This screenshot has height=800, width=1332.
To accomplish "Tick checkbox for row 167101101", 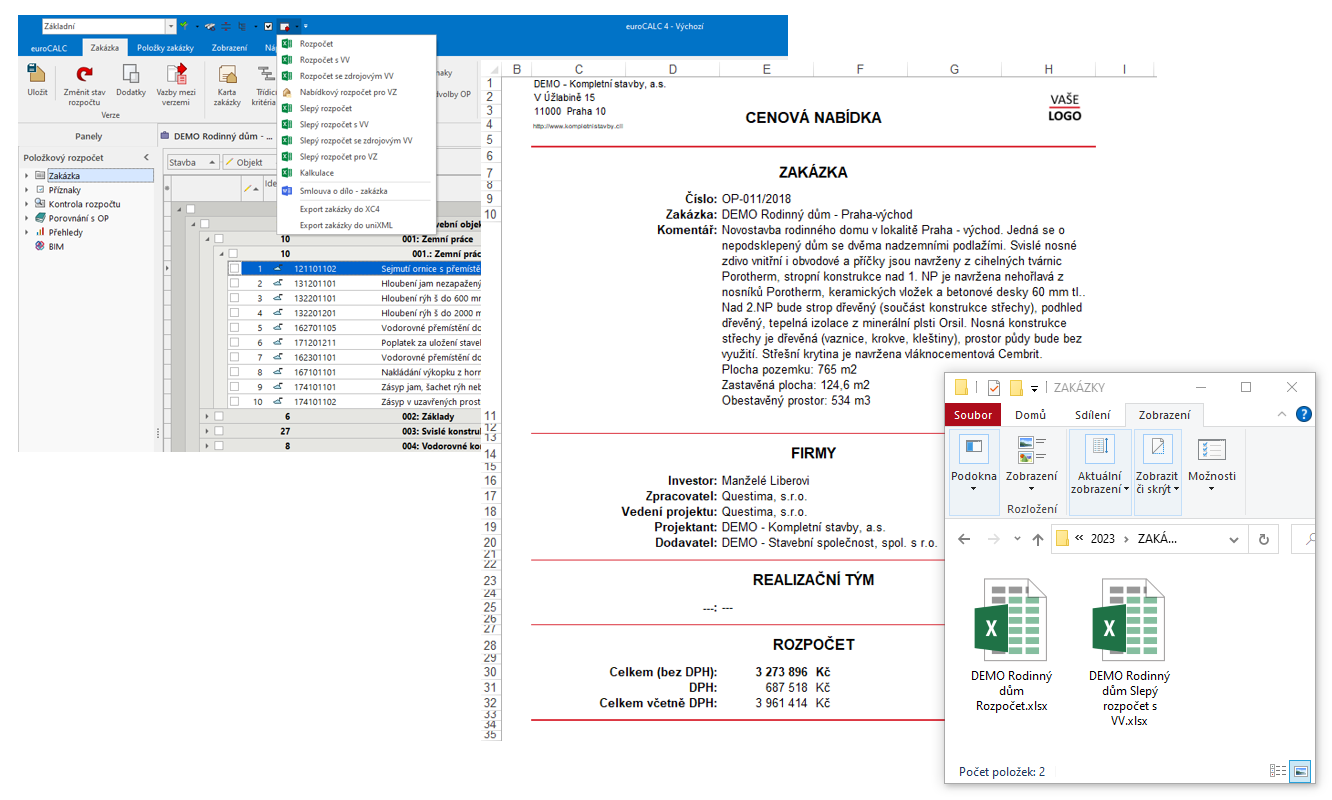I will pos(234,371).
